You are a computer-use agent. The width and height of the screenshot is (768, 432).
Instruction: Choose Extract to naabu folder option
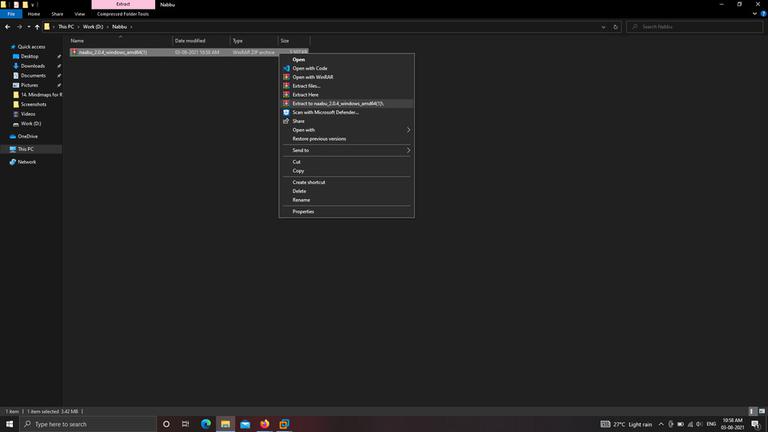pos(338,103)
